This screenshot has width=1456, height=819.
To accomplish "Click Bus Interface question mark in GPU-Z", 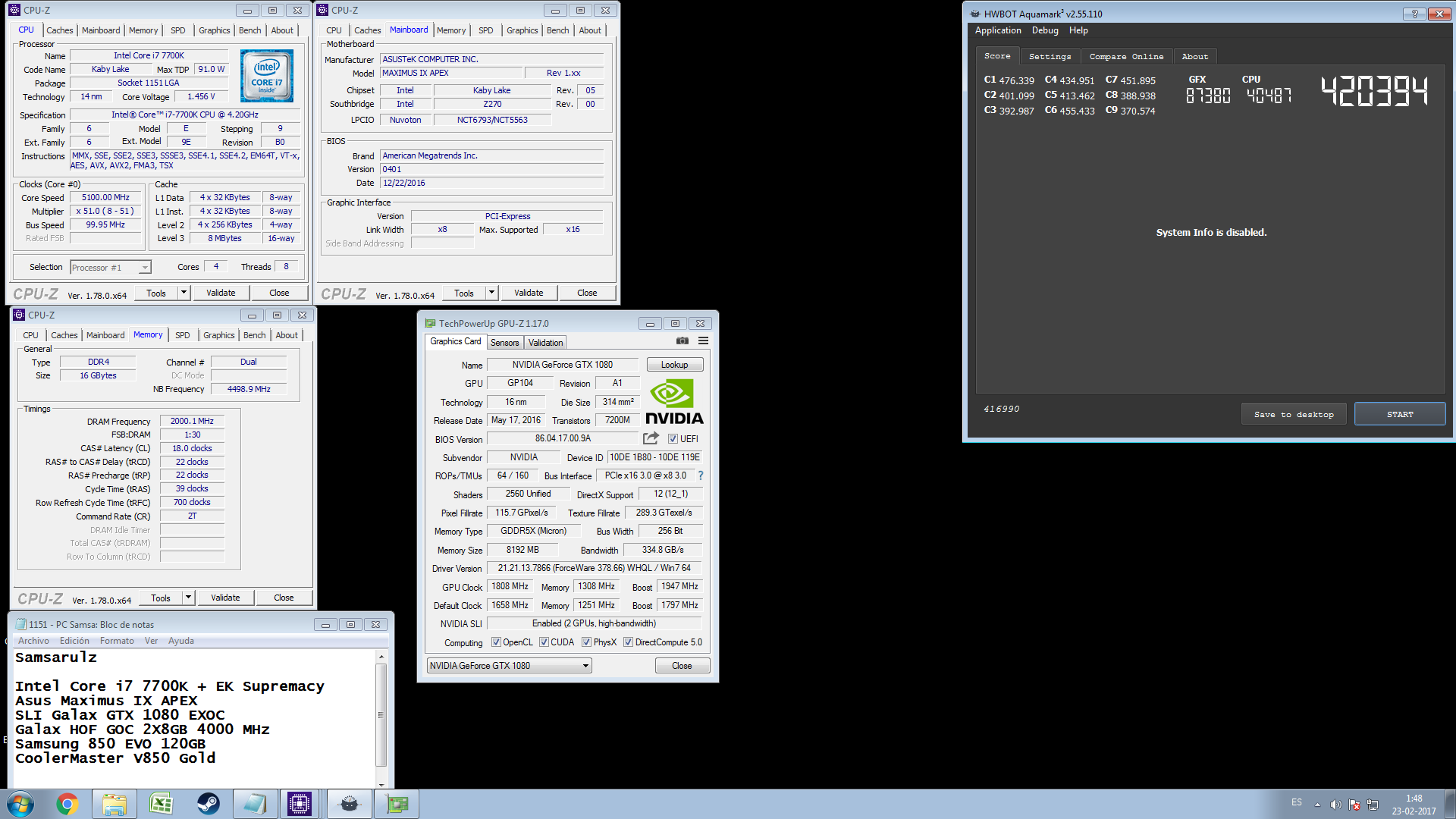I will point(701,475).
